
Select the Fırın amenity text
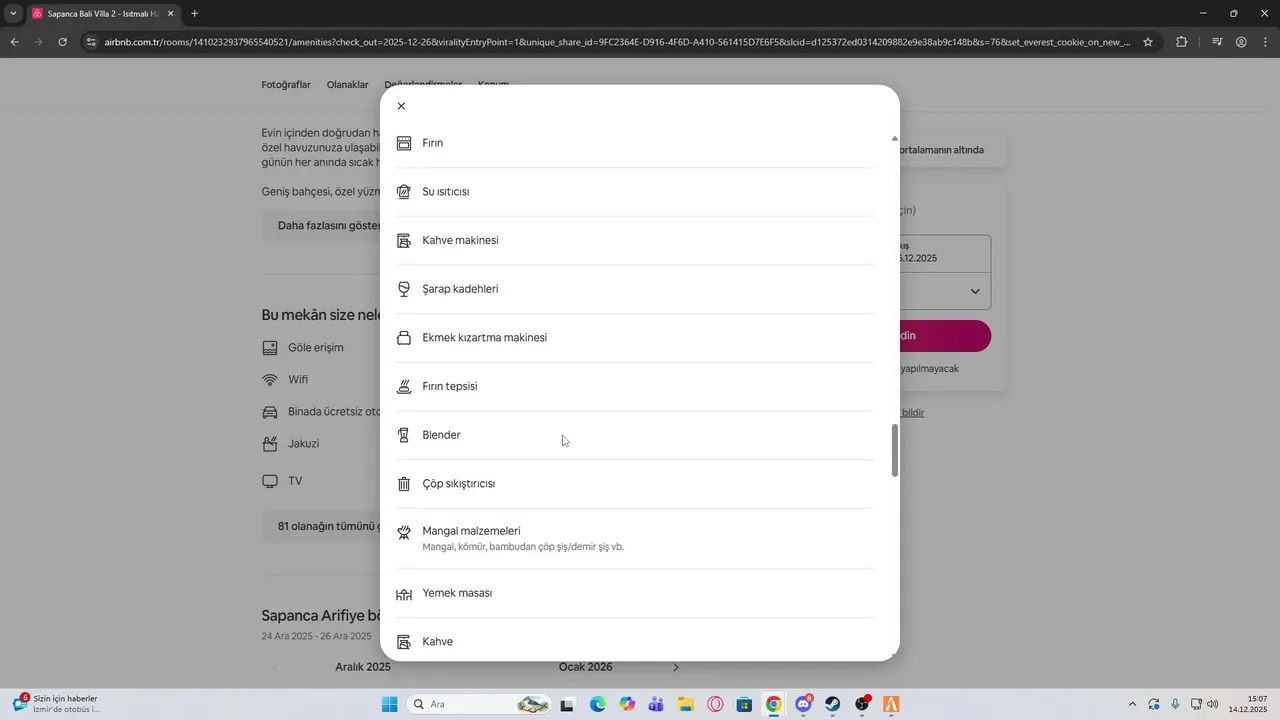[433, 143]
